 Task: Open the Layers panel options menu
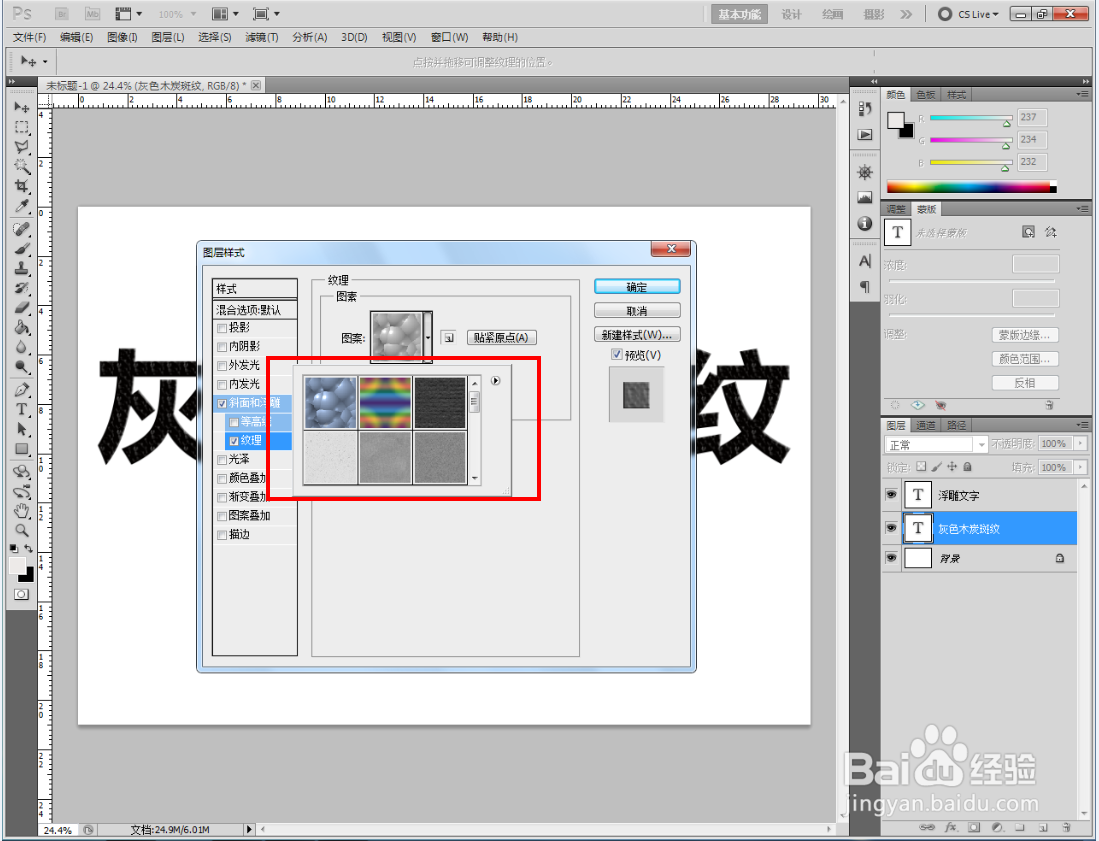pyautogui.click(x=1083, y=425)
